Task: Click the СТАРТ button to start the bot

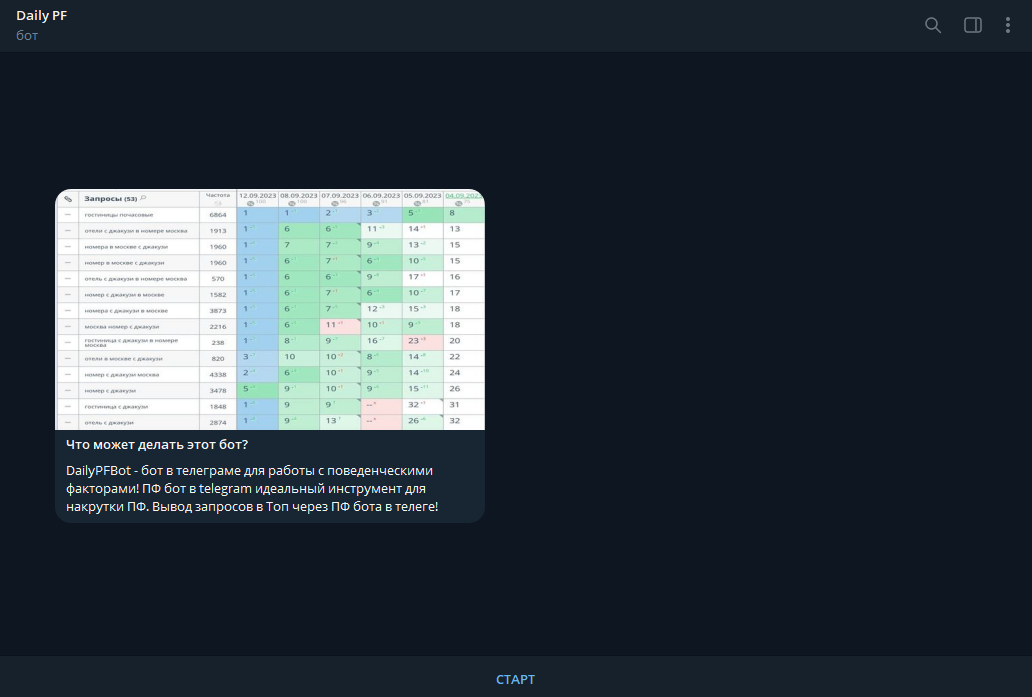Action: click(x=515, y=679)
